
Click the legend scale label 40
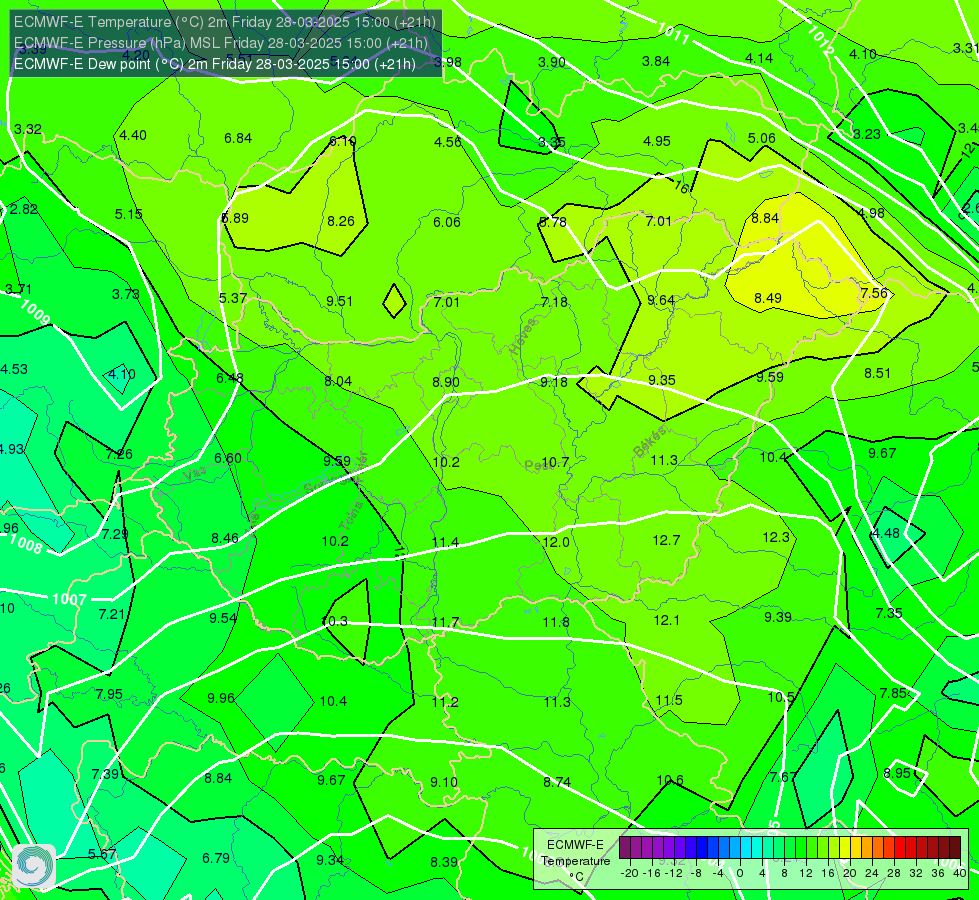(960, 873)
